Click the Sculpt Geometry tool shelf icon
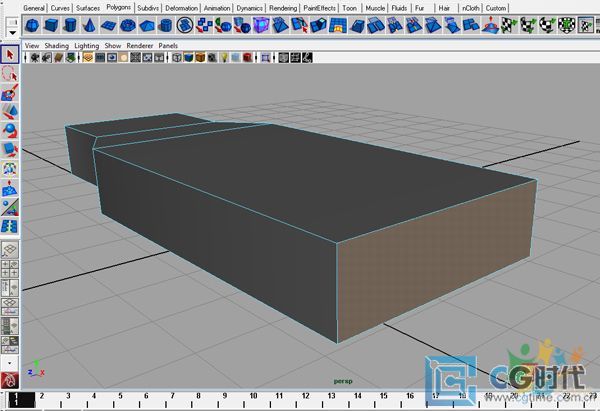 490,26
